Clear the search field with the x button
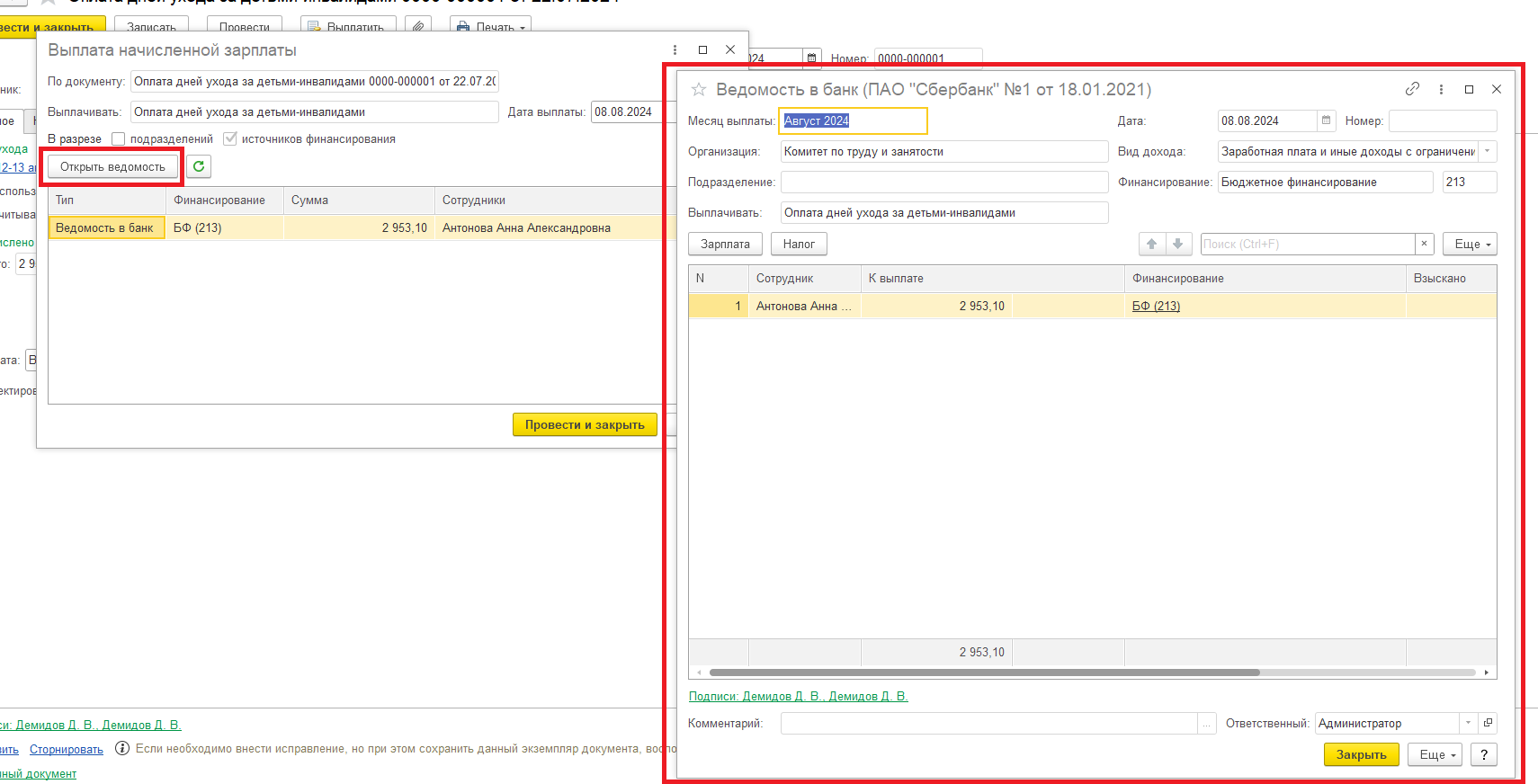The height and width of the screenshot is (784, 1538). pos(1424,244)
